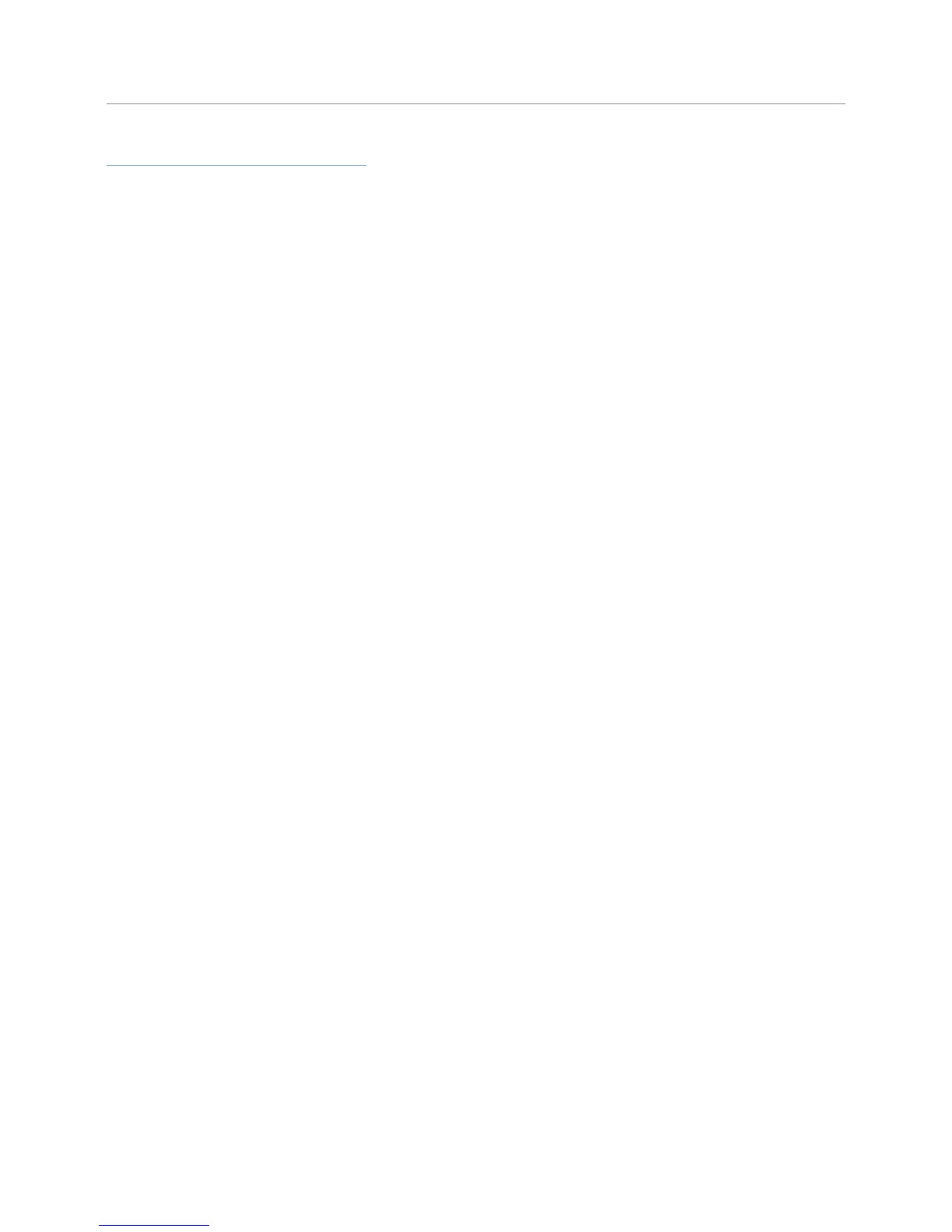Click the short blue underline below the top rule
The width and height of the screenshot is (952, 1232).
click(236, 165)
